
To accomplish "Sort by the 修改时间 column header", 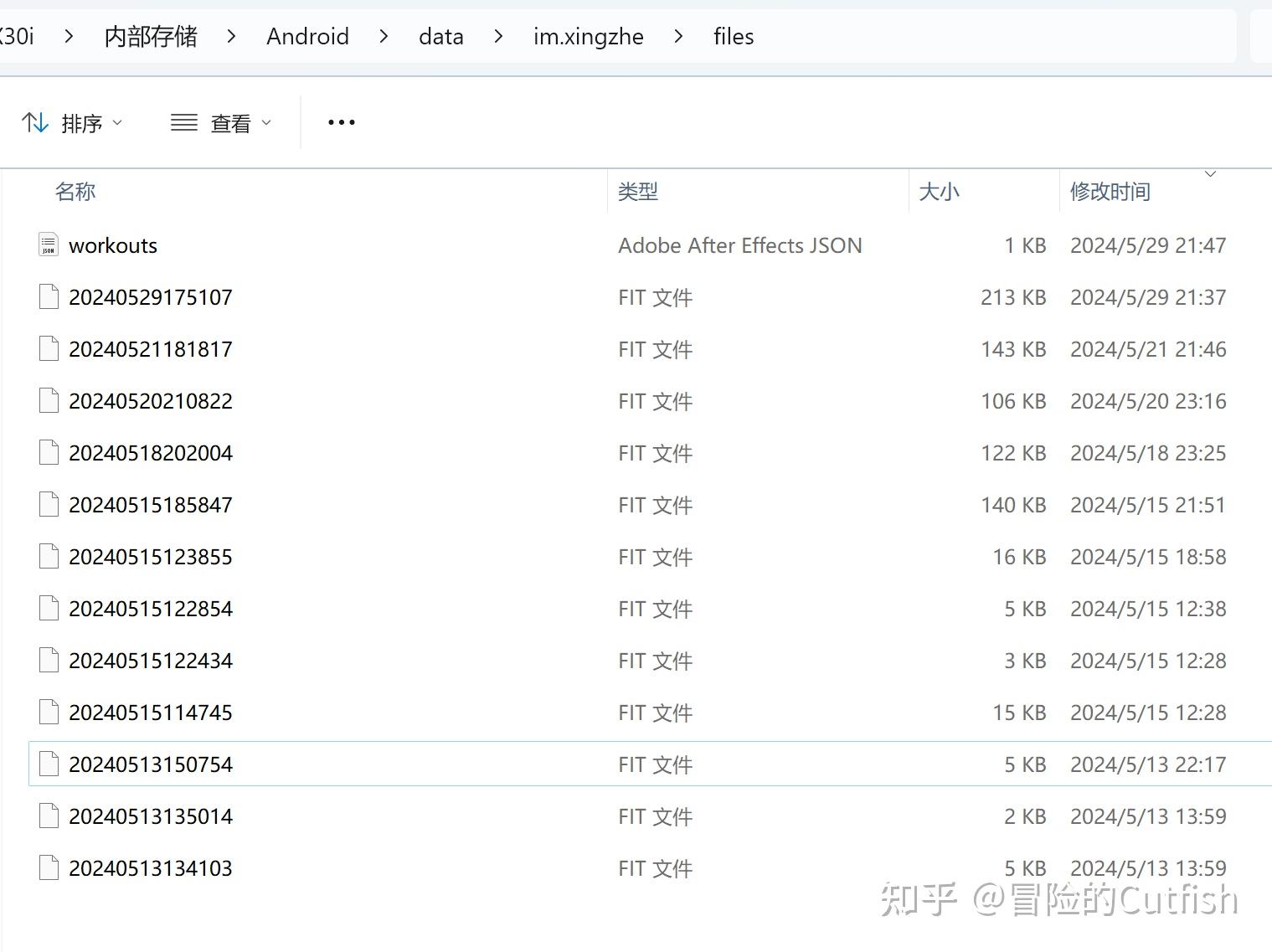I will pos(1110,192).
